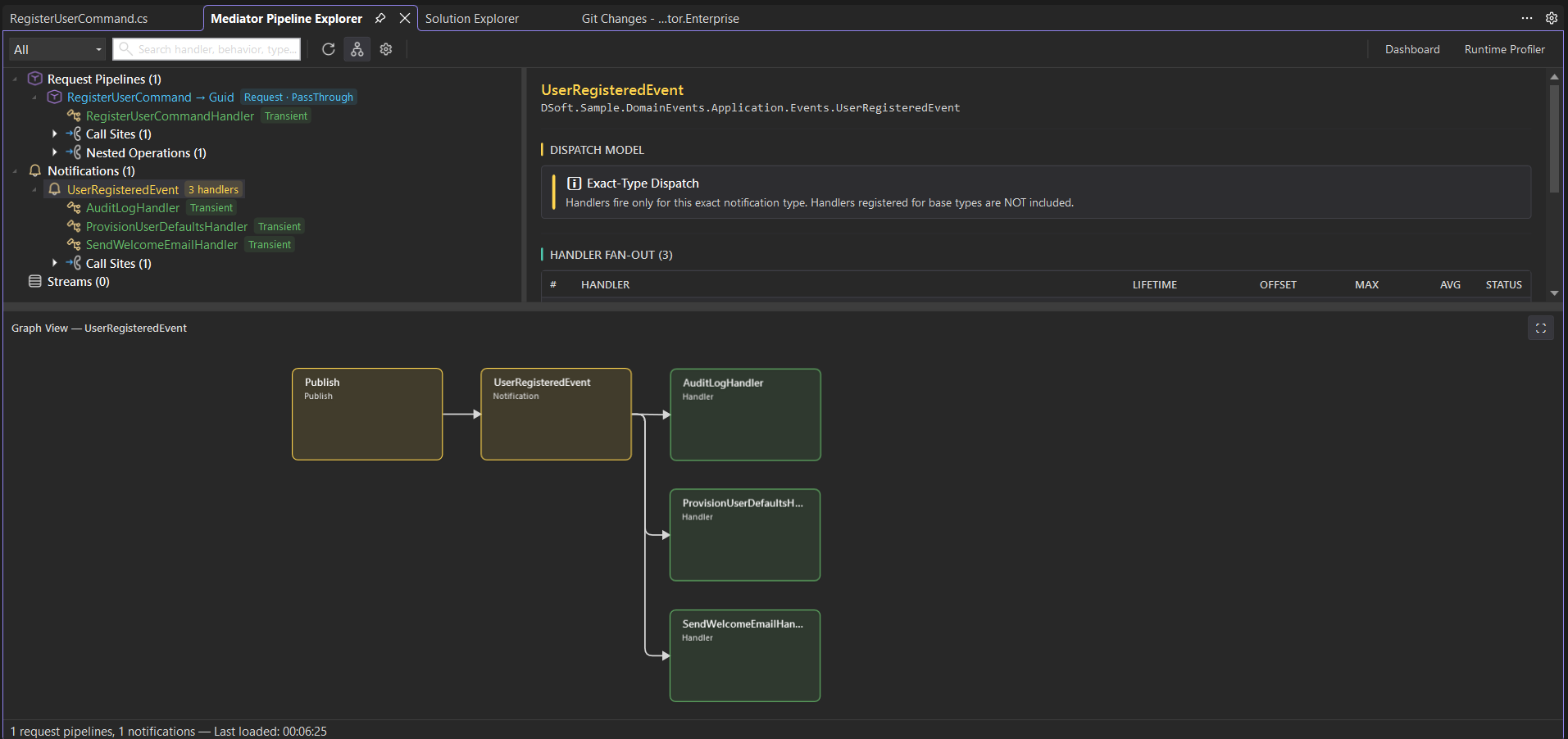Expand Call Sites under RegisterUserCommand
Screen dimensions: 1568x739
coord(55,134)
